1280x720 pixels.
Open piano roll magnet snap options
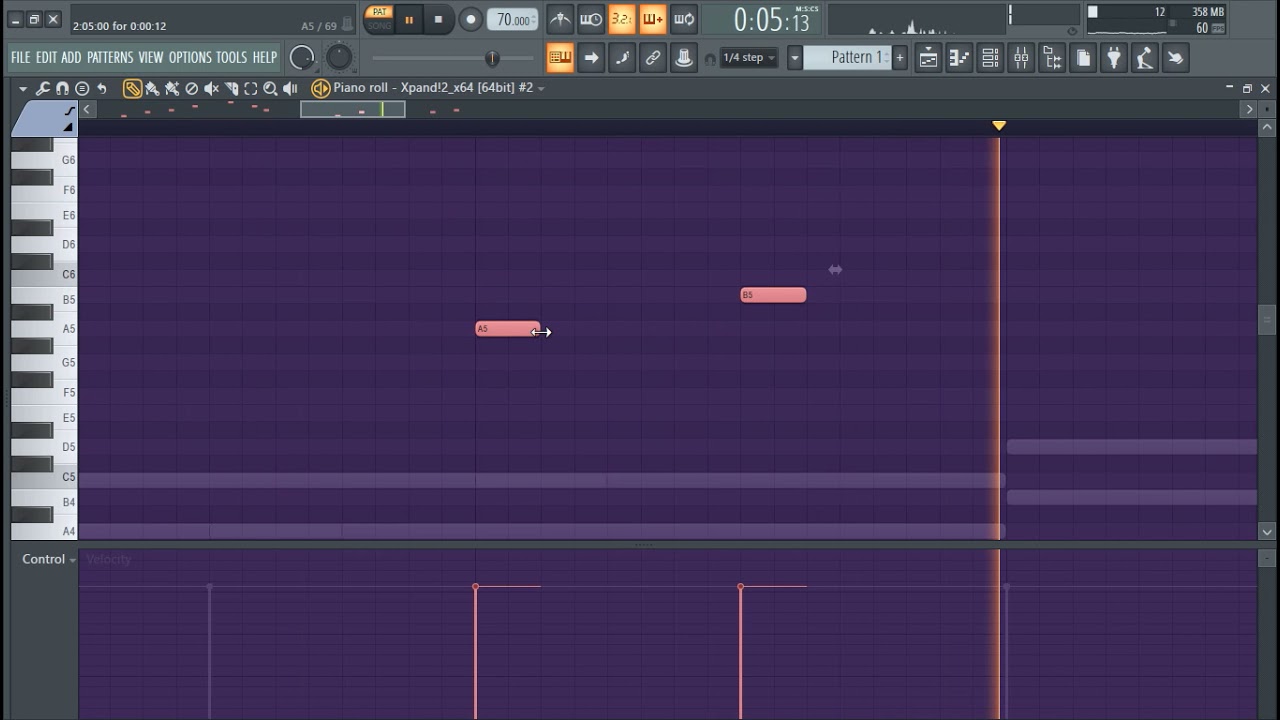coord(63,88)
